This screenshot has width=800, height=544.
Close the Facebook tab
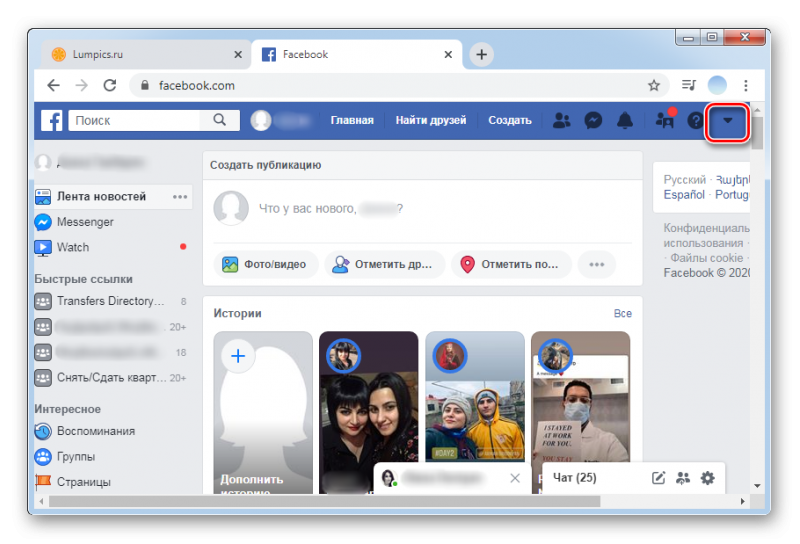[448, 54]
